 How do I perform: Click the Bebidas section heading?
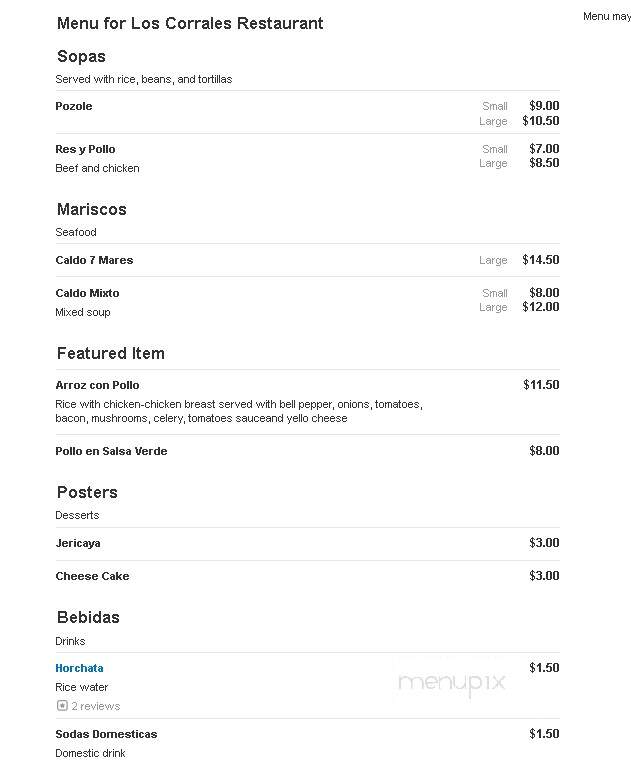click(x=88, y=617)
